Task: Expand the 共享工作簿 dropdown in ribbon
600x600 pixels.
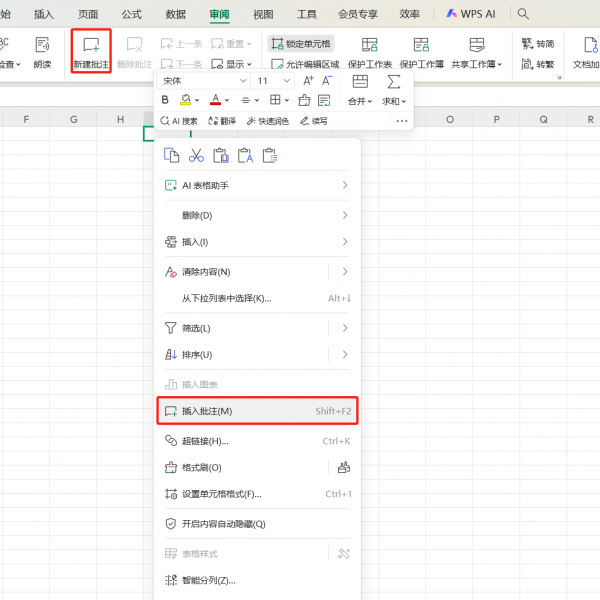Action: tap(500, 64)
